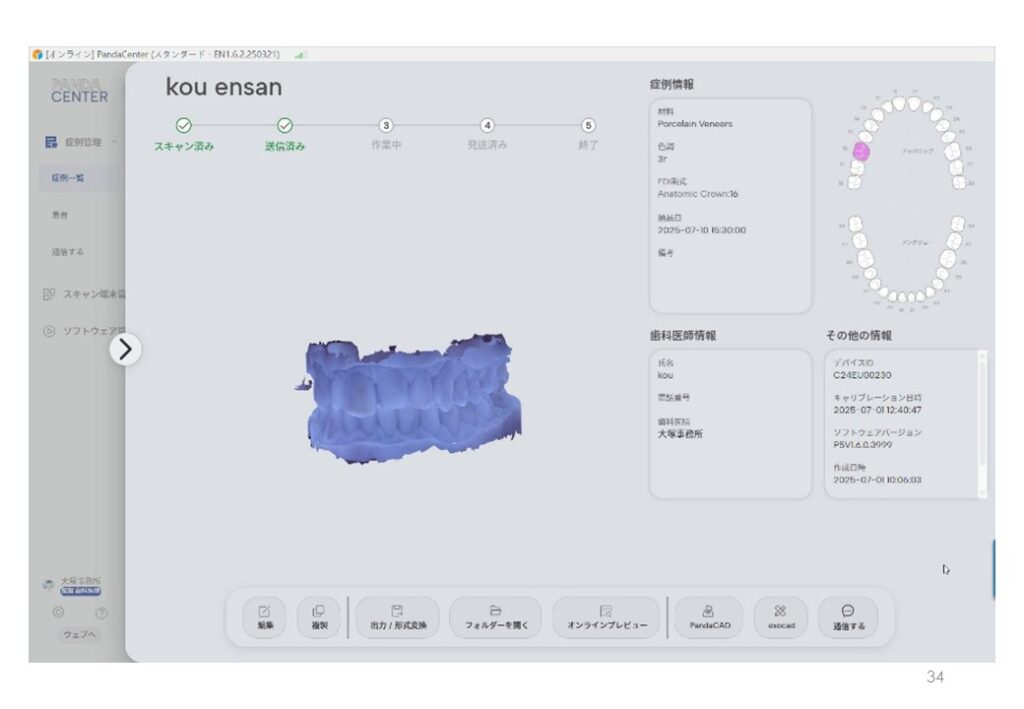Click the 複製 duplicate icon button
1024x709 pixels.
[x=318, y=617]
